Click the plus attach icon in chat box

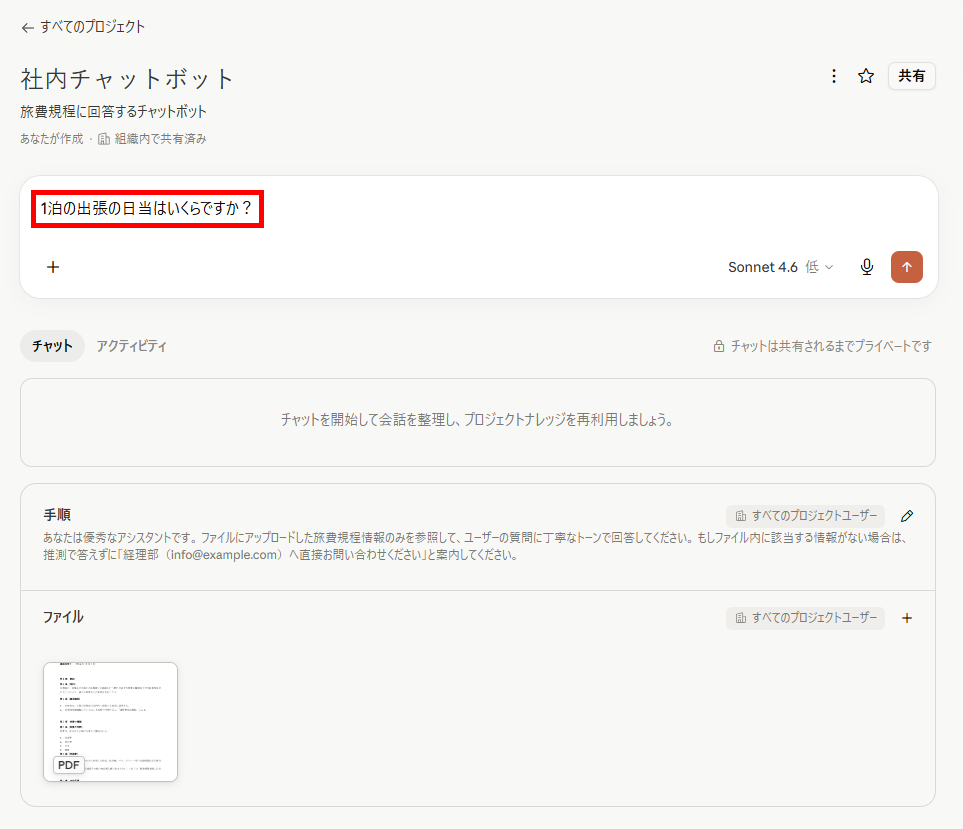click(x=53, y=267)
